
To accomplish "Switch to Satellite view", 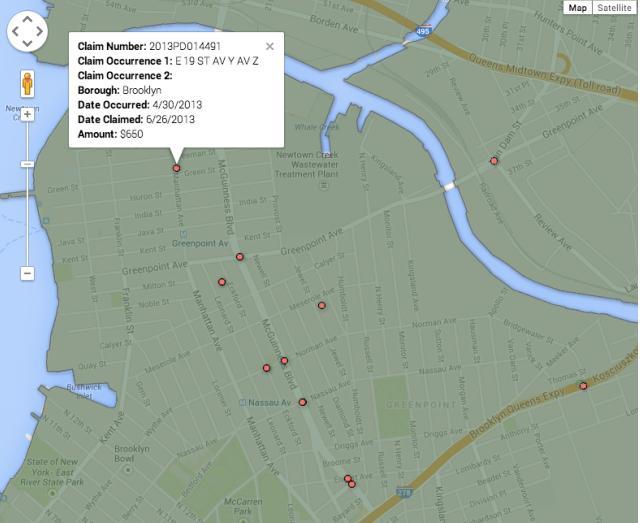I will 614,8.
